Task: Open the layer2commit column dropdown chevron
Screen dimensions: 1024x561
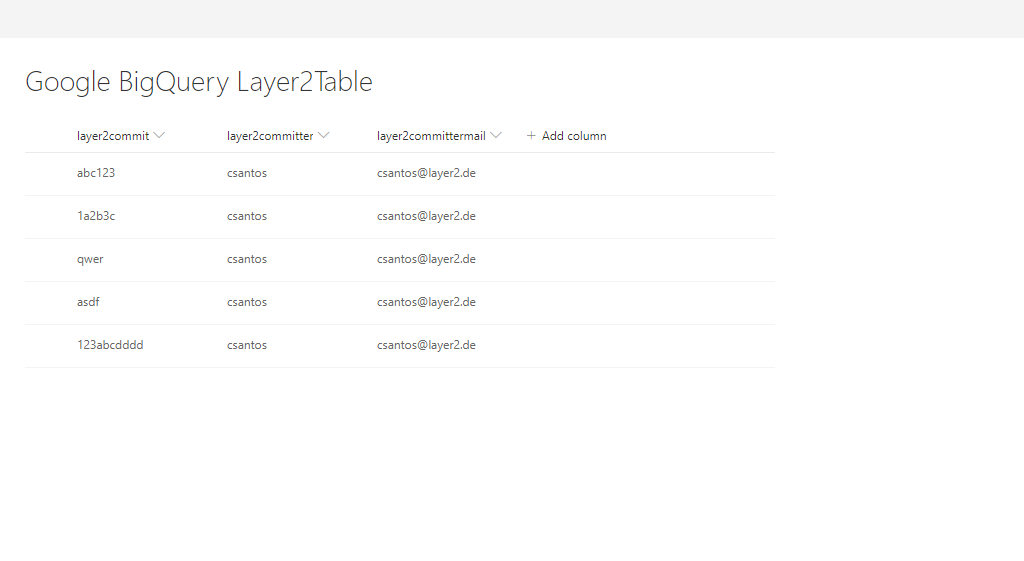Action: coord(159,135)
